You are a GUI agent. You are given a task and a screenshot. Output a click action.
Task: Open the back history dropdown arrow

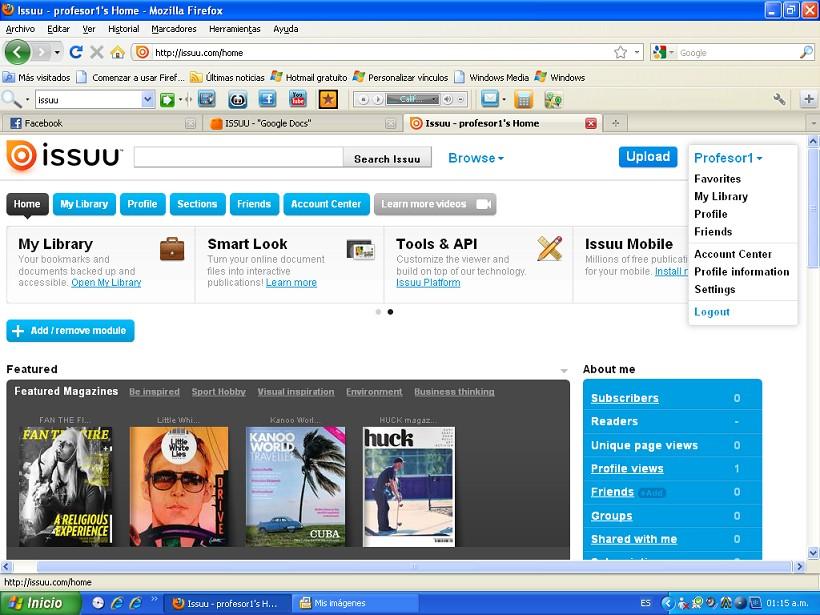click(x=57, y=52)
